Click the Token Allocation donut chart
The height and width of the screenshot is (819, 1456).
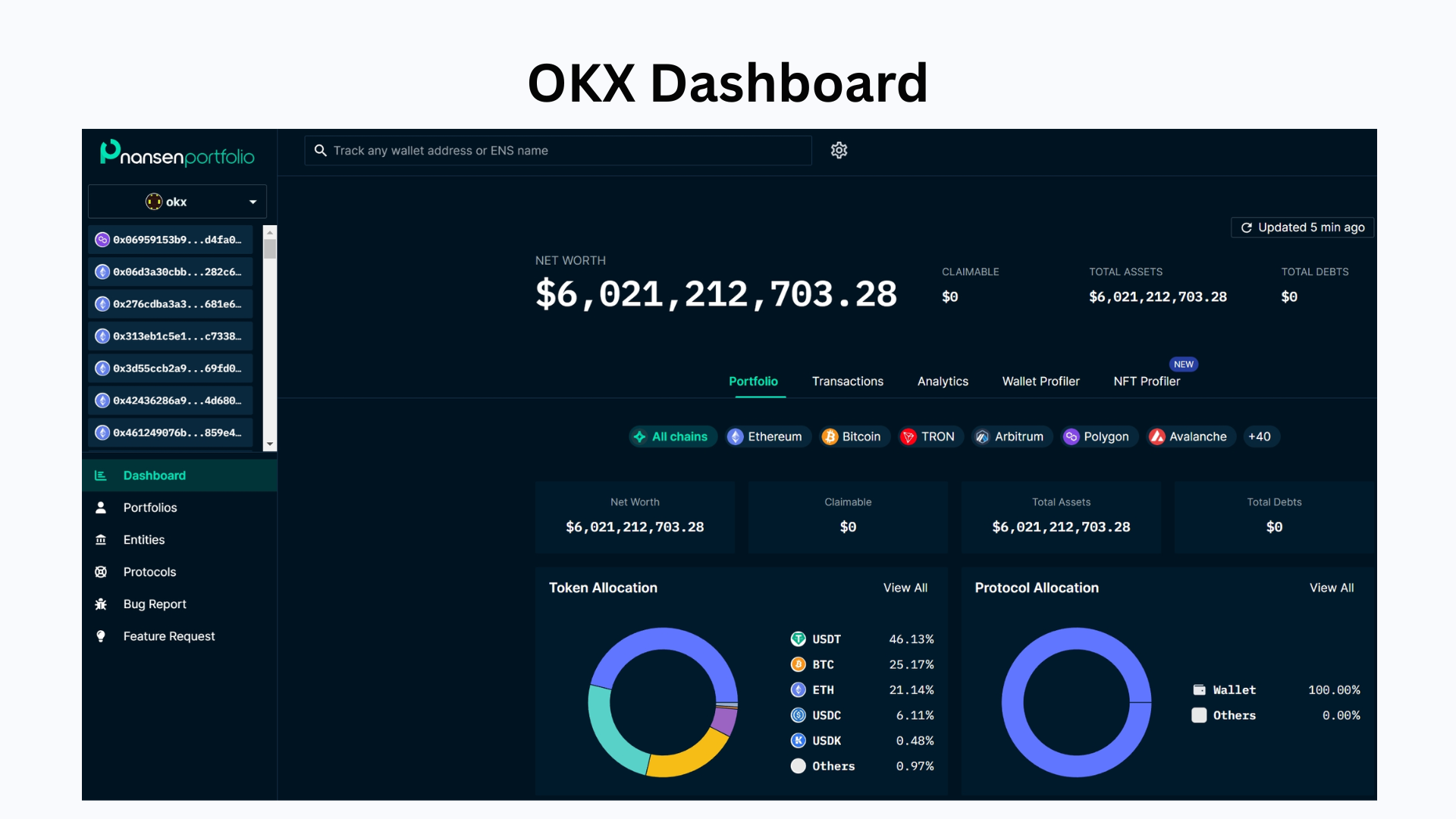click(664, 702)
